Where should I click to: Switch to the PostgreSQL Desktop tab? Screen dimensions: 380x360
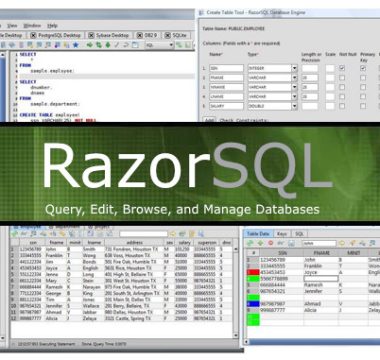pos(56,35)
